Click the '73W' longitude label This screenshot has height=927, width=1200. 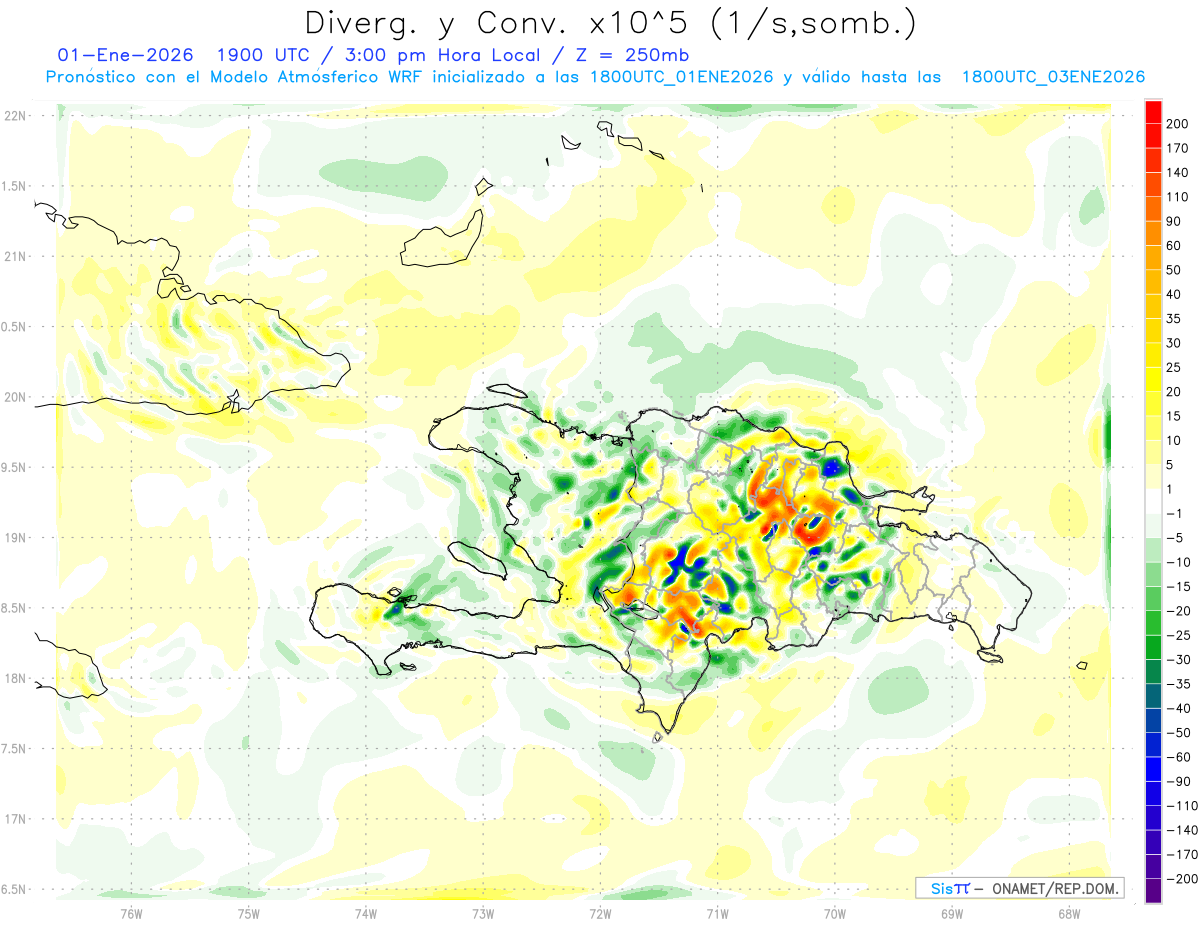pos(483,913)
